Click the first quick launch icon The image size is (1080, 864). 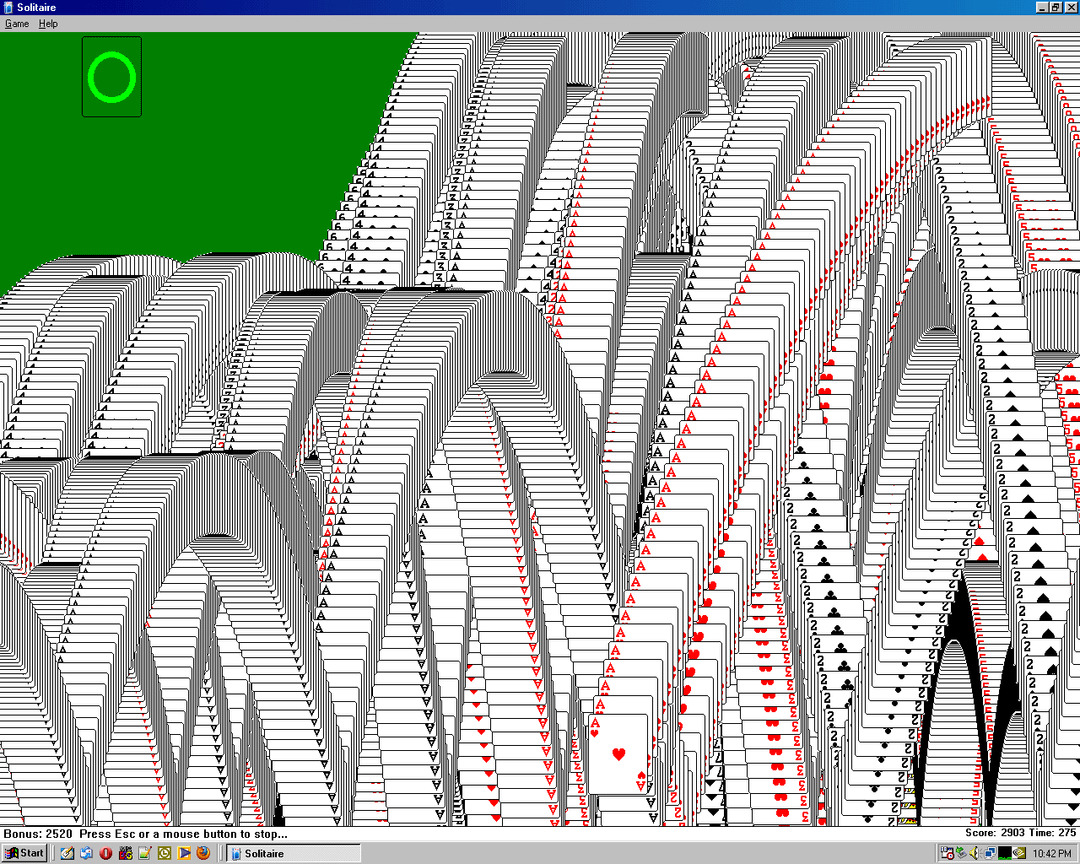click(x=66, y=853)
